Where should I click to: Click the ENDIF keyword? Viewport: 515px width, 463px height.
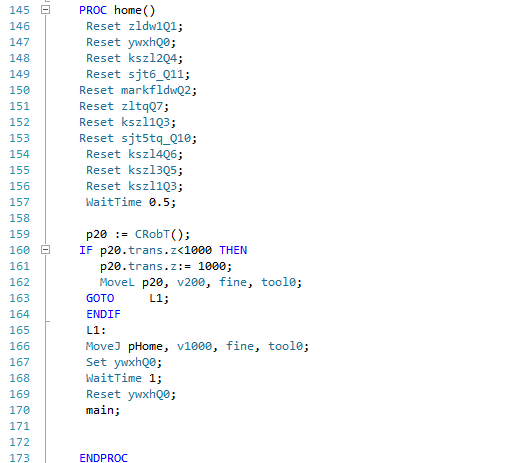click(103, 314)
